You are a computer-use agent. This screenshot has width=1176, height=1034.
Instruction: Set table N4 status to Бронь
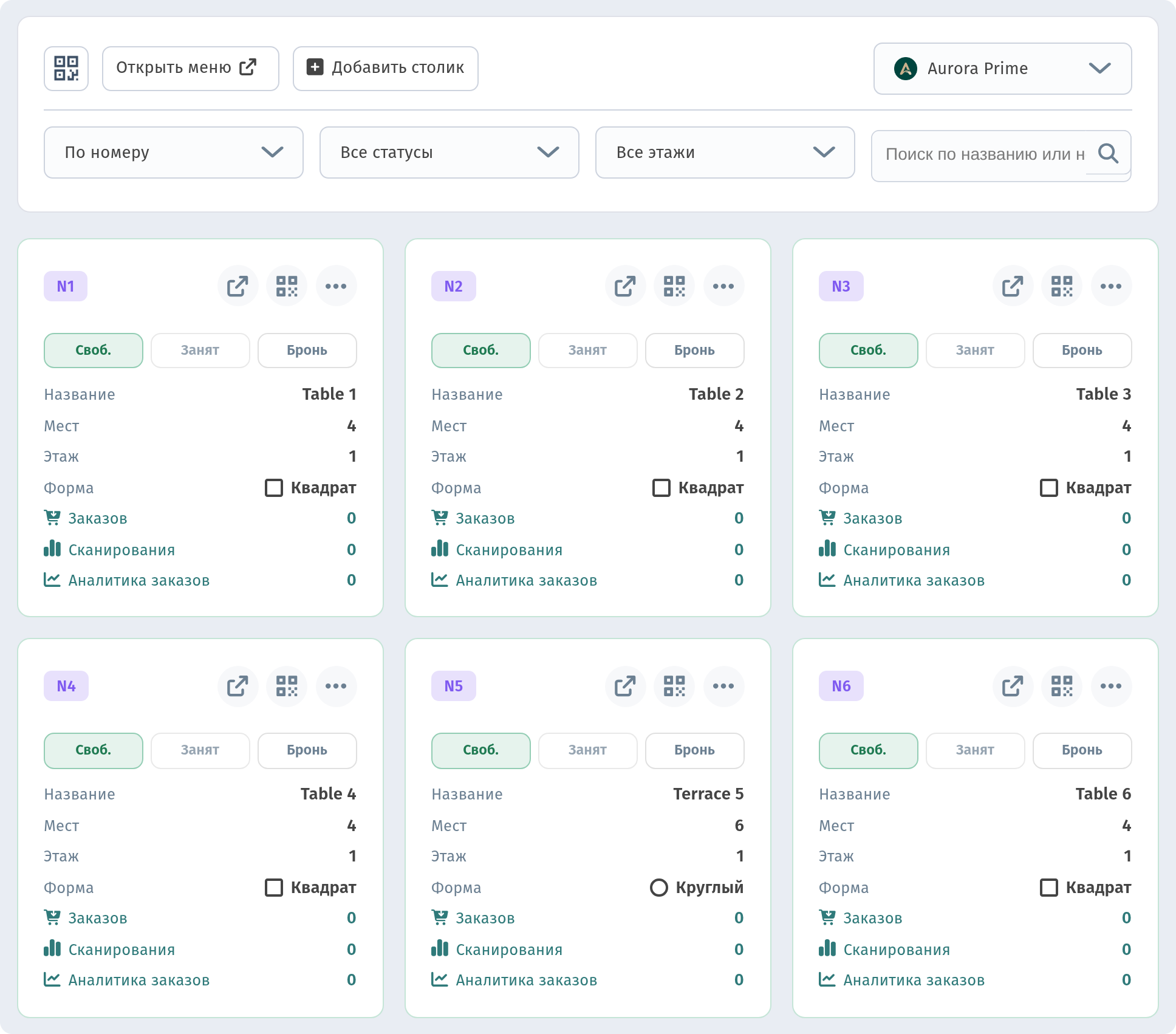click(307, 750)
